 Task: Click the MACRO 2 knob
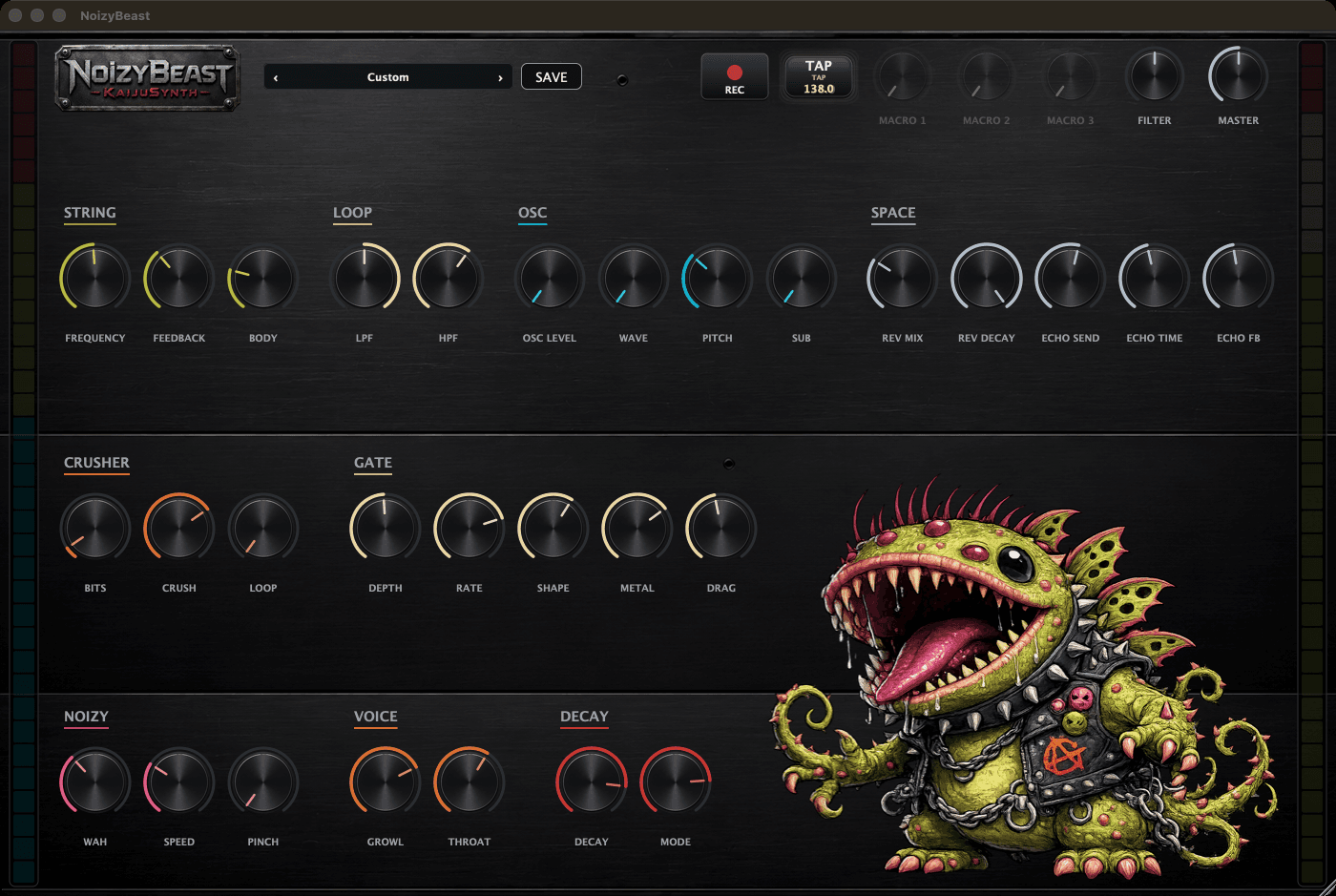[987, 78]
